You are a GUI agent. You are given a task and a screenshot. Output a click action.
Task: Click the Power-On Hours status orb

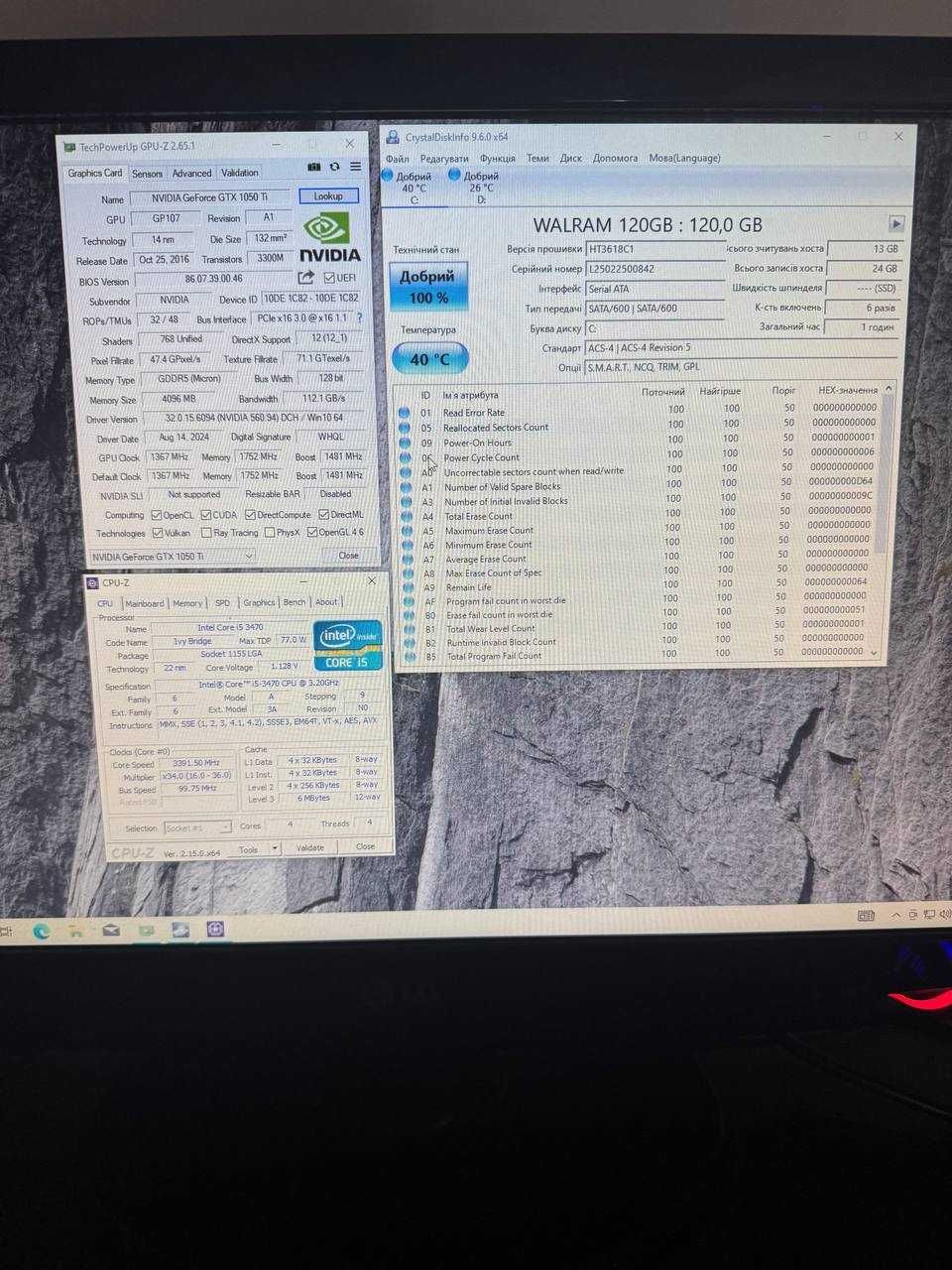tap(404, 443)
